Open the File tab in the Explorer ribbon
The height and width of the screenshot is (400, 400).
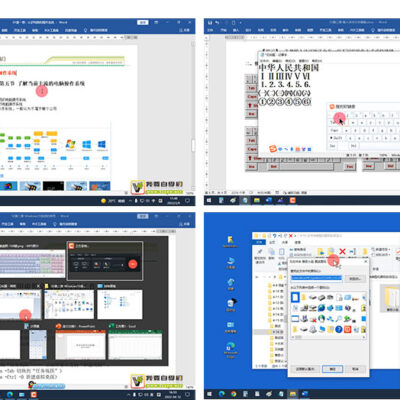point(260,242)
